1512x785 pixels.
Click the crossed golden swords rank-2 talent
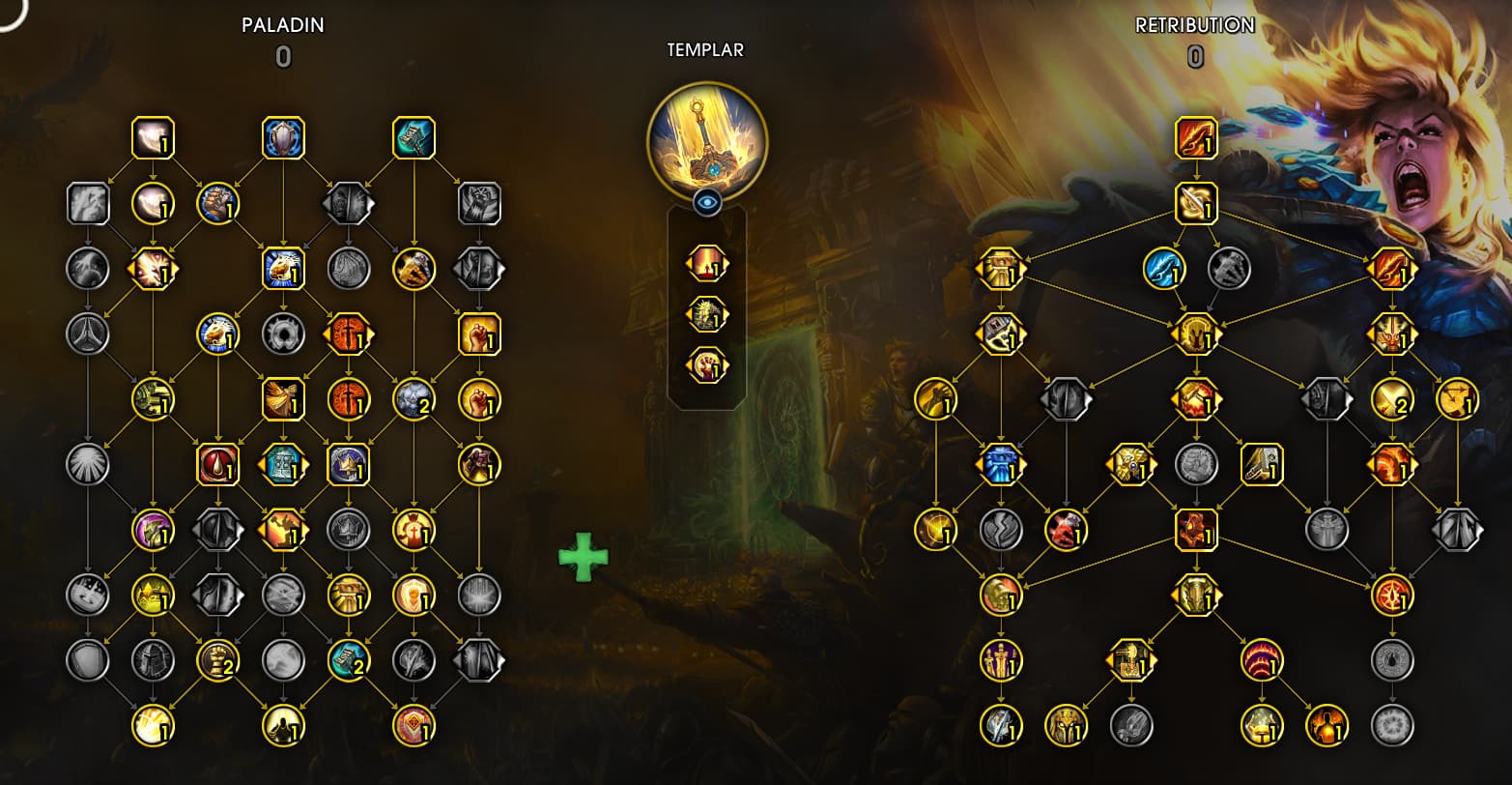click(x=1392, y=398)
